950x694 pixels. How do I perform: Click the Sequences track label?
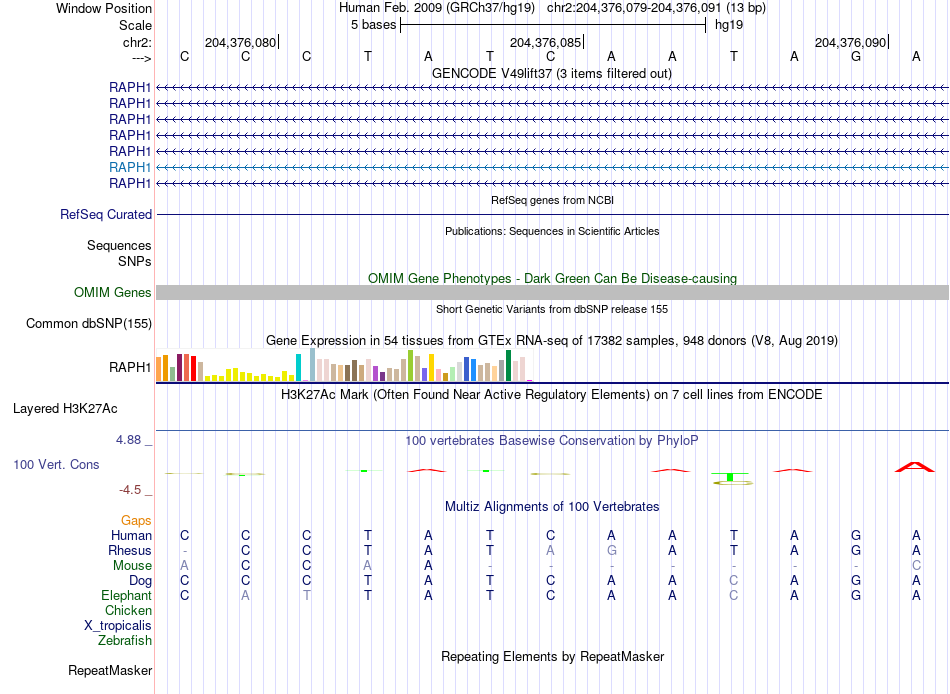[119, 245]
